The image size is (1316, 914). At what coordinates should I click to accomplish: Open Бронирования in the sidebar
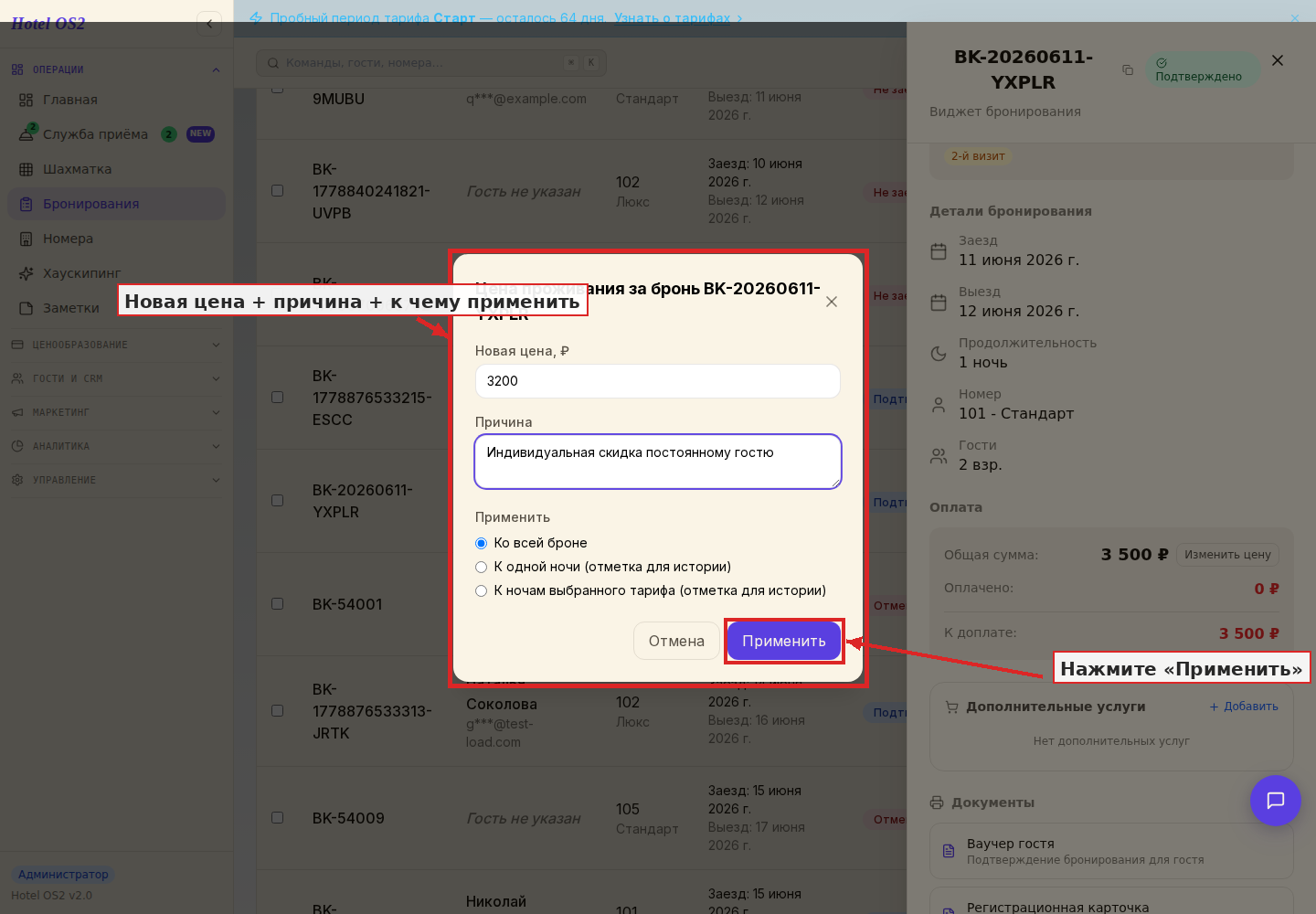tap(116, 204)
